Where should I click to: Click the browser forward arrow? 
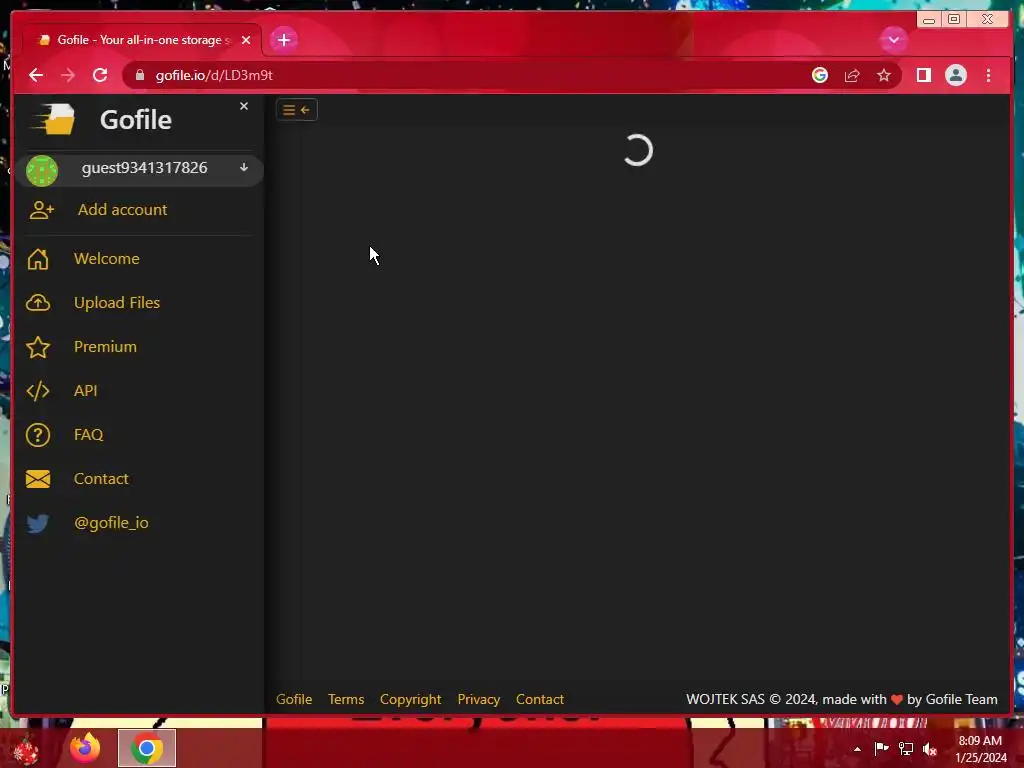click(68, 75)
